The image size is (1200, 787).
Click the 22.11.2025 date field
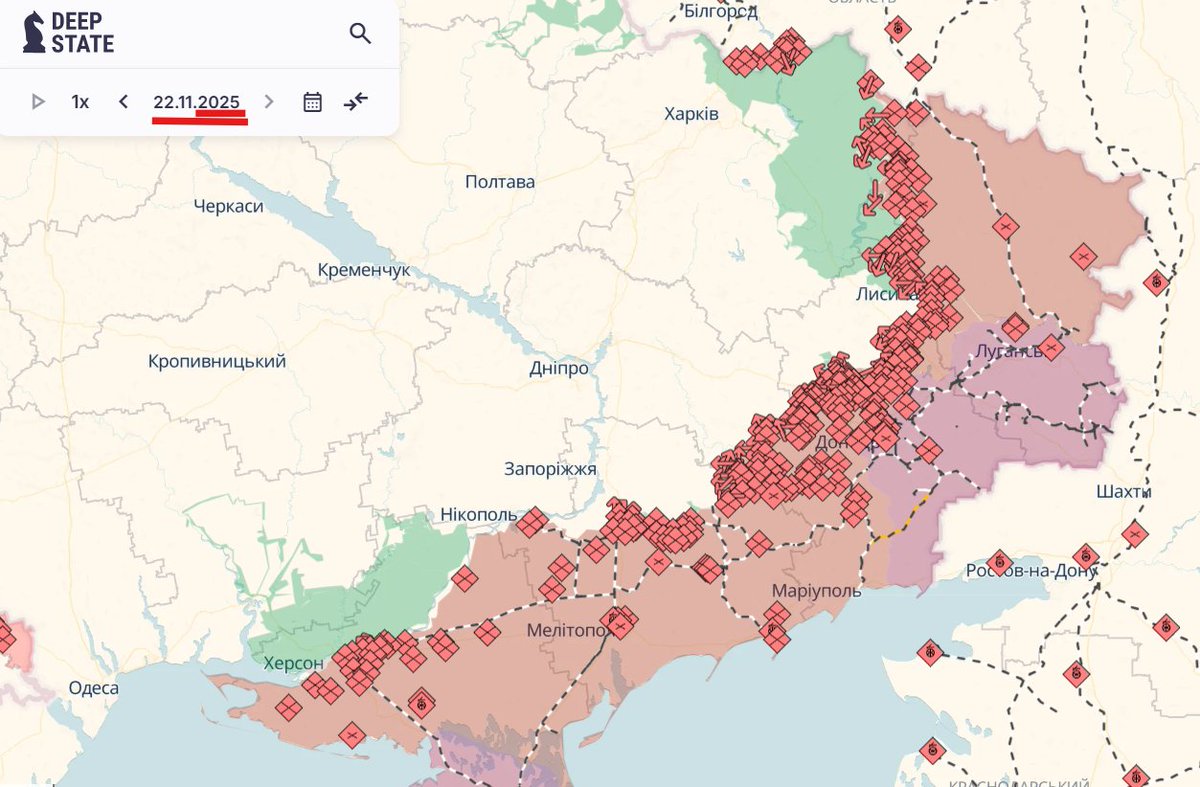tap(196, 102)
